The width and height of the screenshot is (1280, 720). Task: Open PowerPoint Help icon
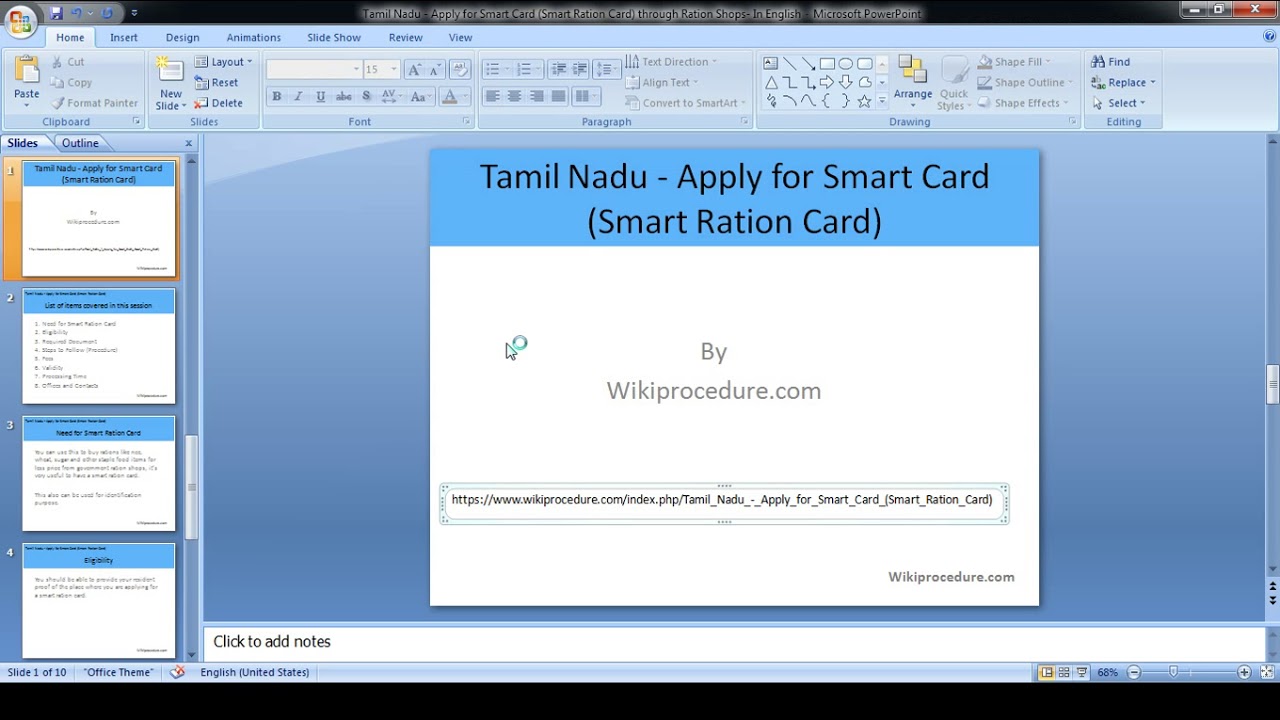pyautogui.click(x=1269, y=37)
